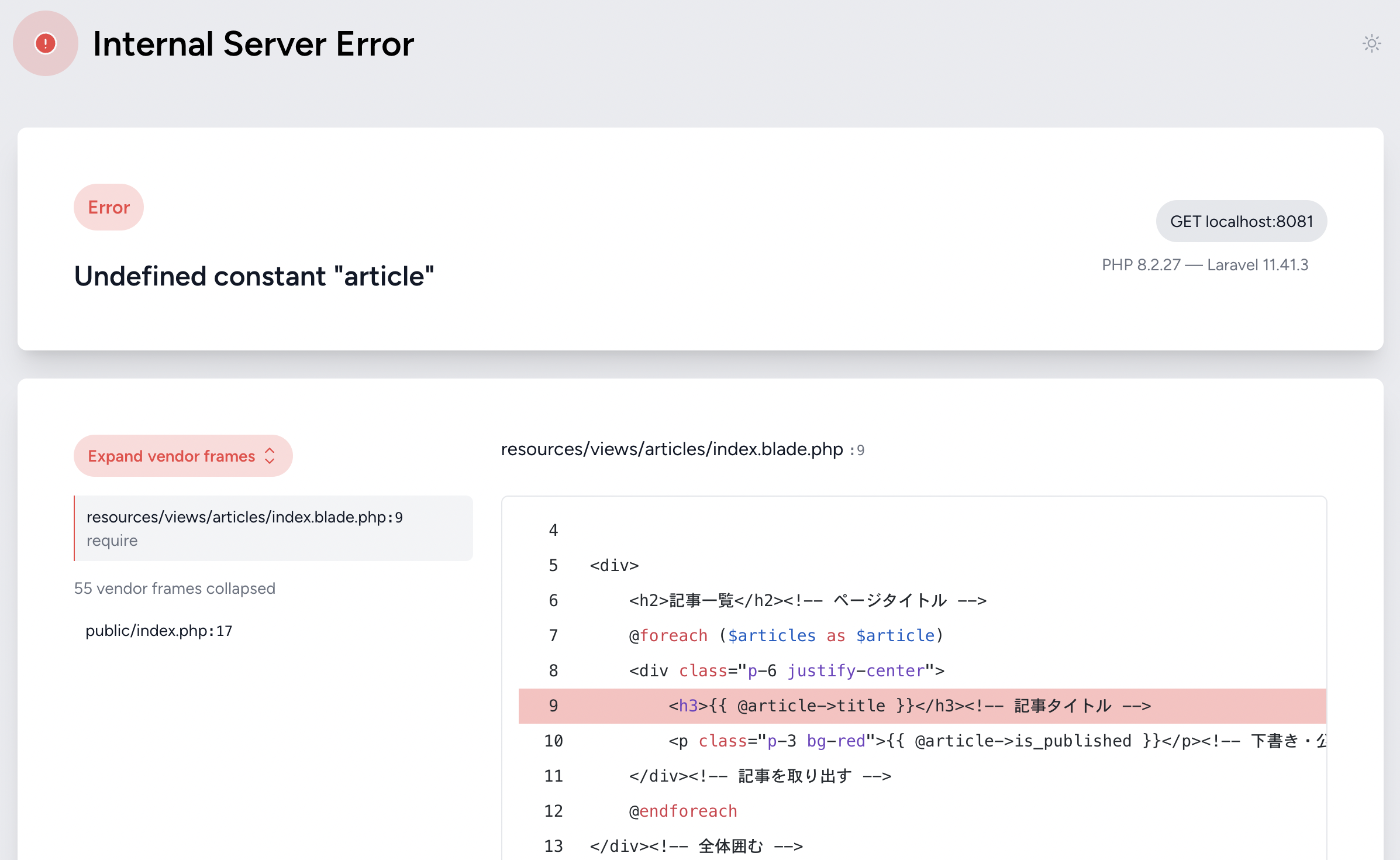1400x860 pixels.
Task: Click the red Error label badge
Action: [109, 207]
